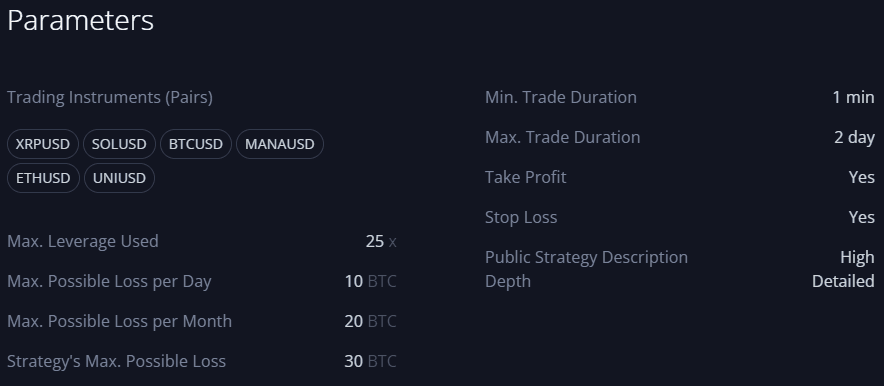Click the UNIUSD trading pair tag
This screenshot has height=386, width=884.
click(x=119, y=178)
